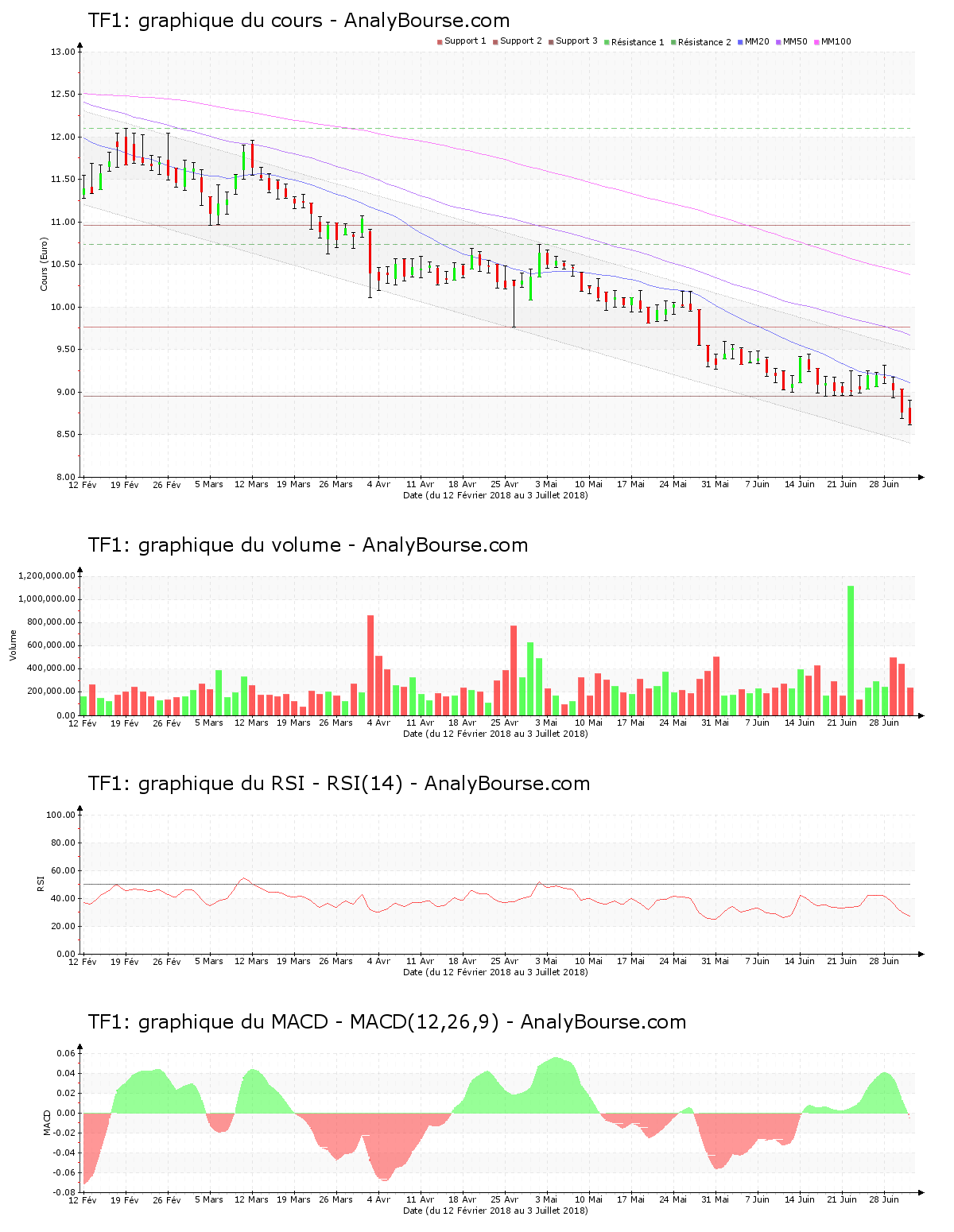This screenshot has height=1232, width=954.
Task: Click the 0.06 MACD axis label
Action: coord(65,1054)
